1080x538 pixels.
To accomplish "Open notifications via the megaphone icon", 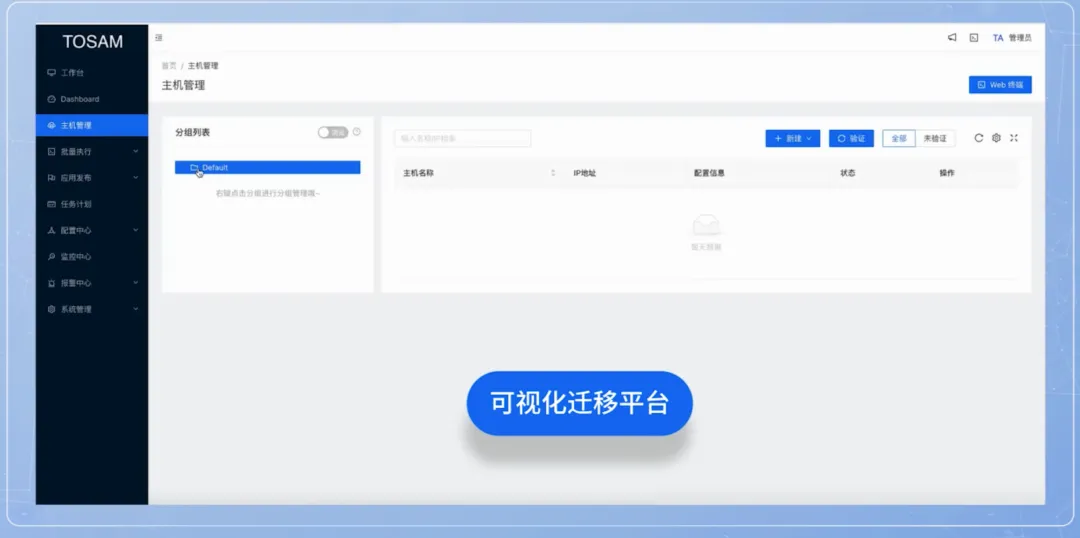I will pos(952,38).
